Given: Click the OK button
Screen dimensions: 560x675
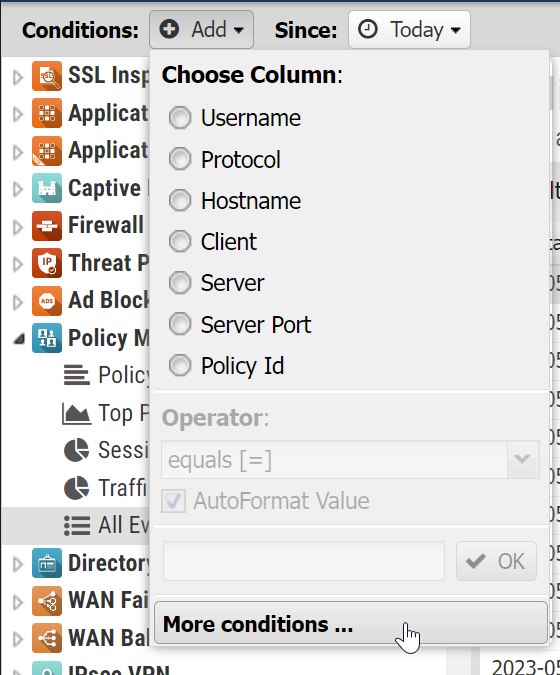Looking at the screenshot, I should click(496, 561).
